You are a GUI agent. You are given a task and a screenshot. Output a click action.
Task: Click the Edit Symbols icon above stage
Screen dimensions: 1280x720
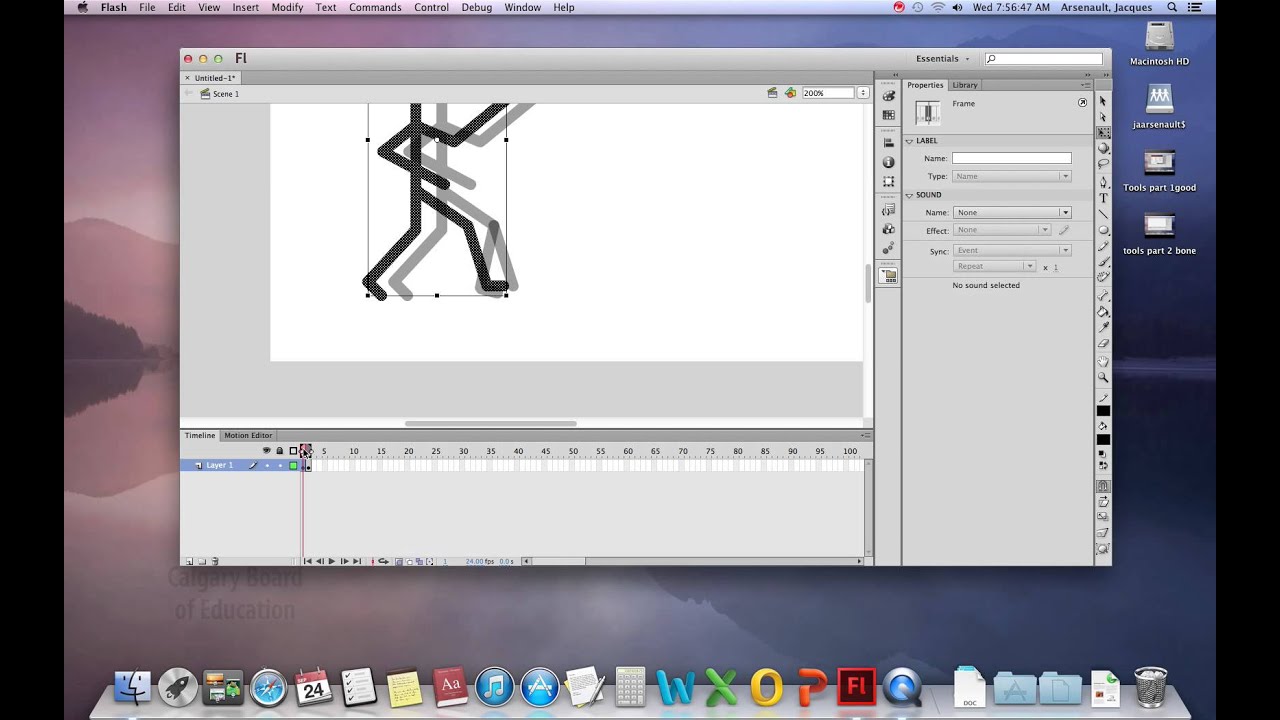[790, 93]
